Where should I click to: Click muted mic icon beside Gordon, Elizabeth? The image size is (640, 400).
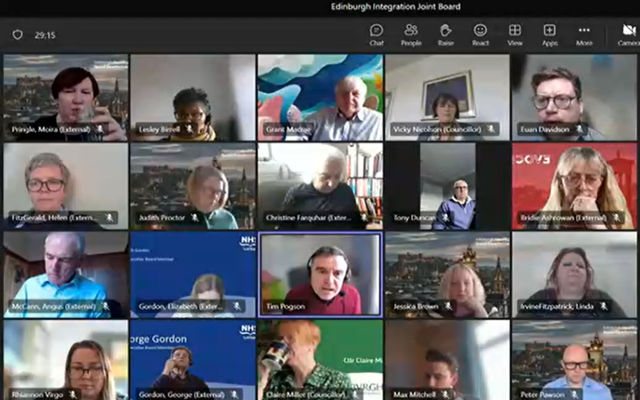pyautogui.click(x=237, y=306)
